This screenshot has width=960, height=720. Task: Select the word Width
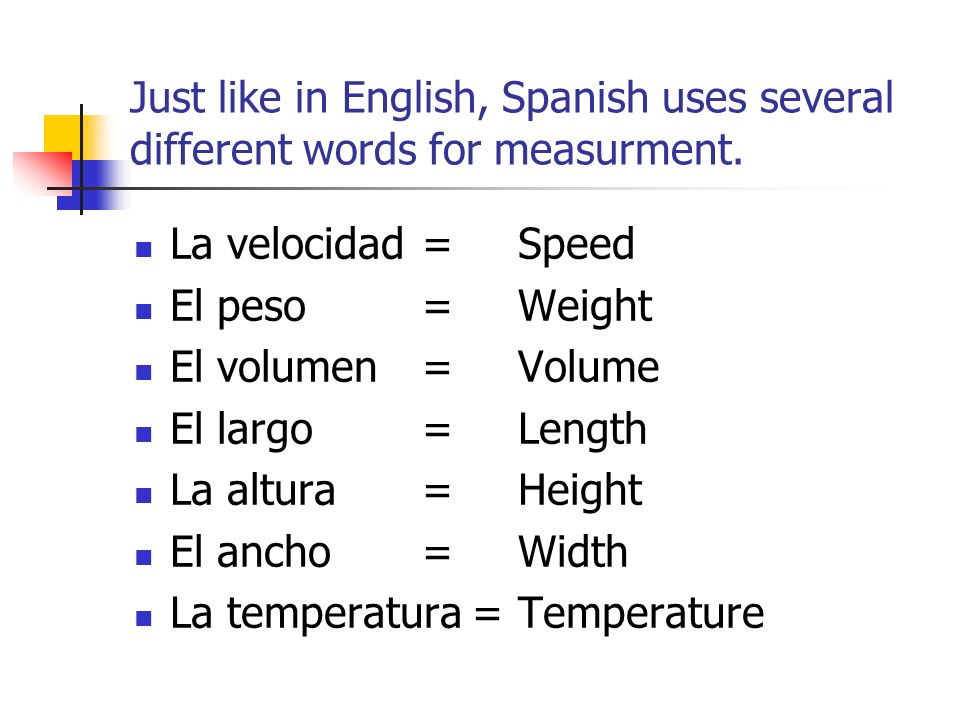[572, 552]
